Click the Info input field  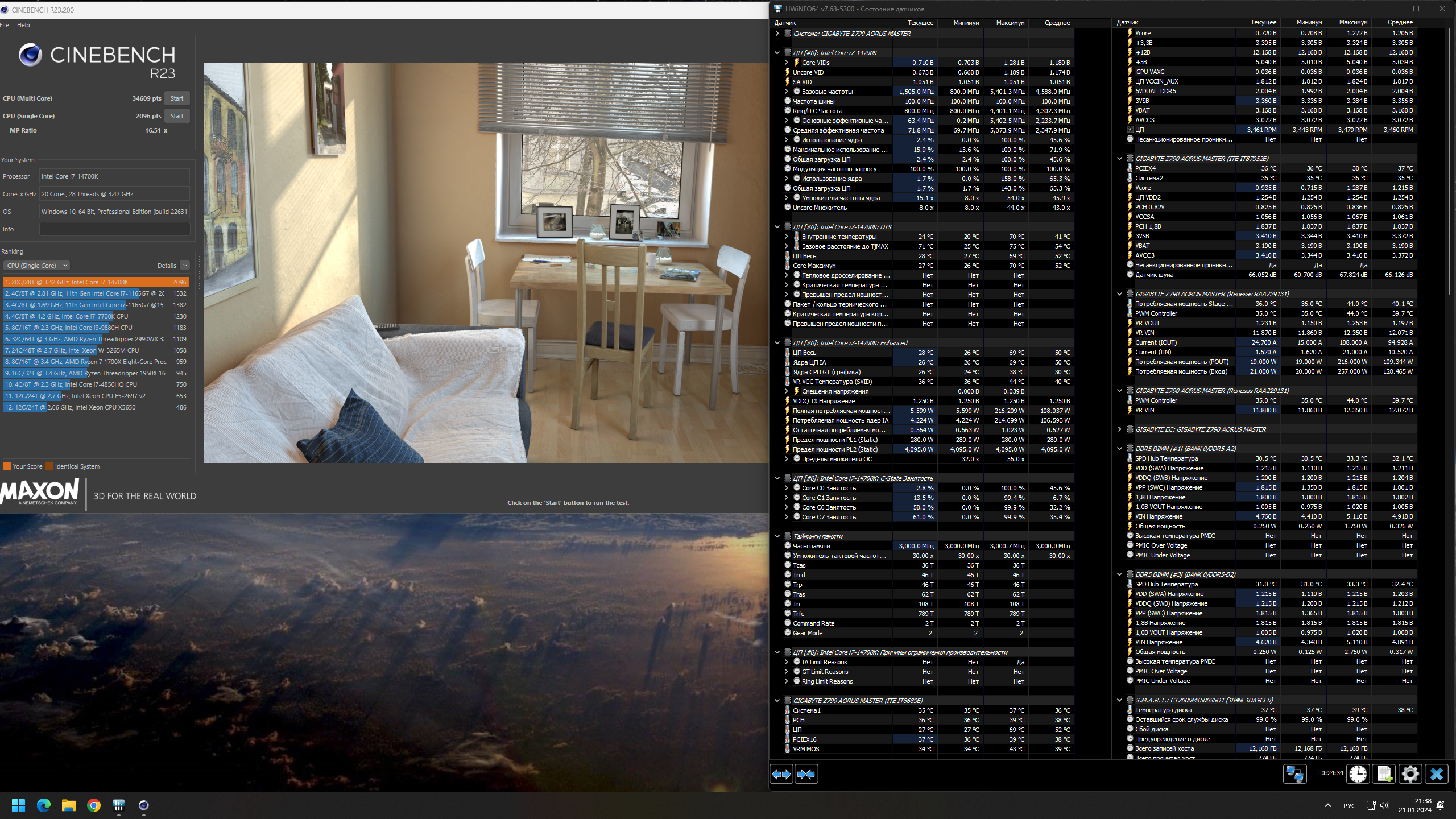point(114,229)
